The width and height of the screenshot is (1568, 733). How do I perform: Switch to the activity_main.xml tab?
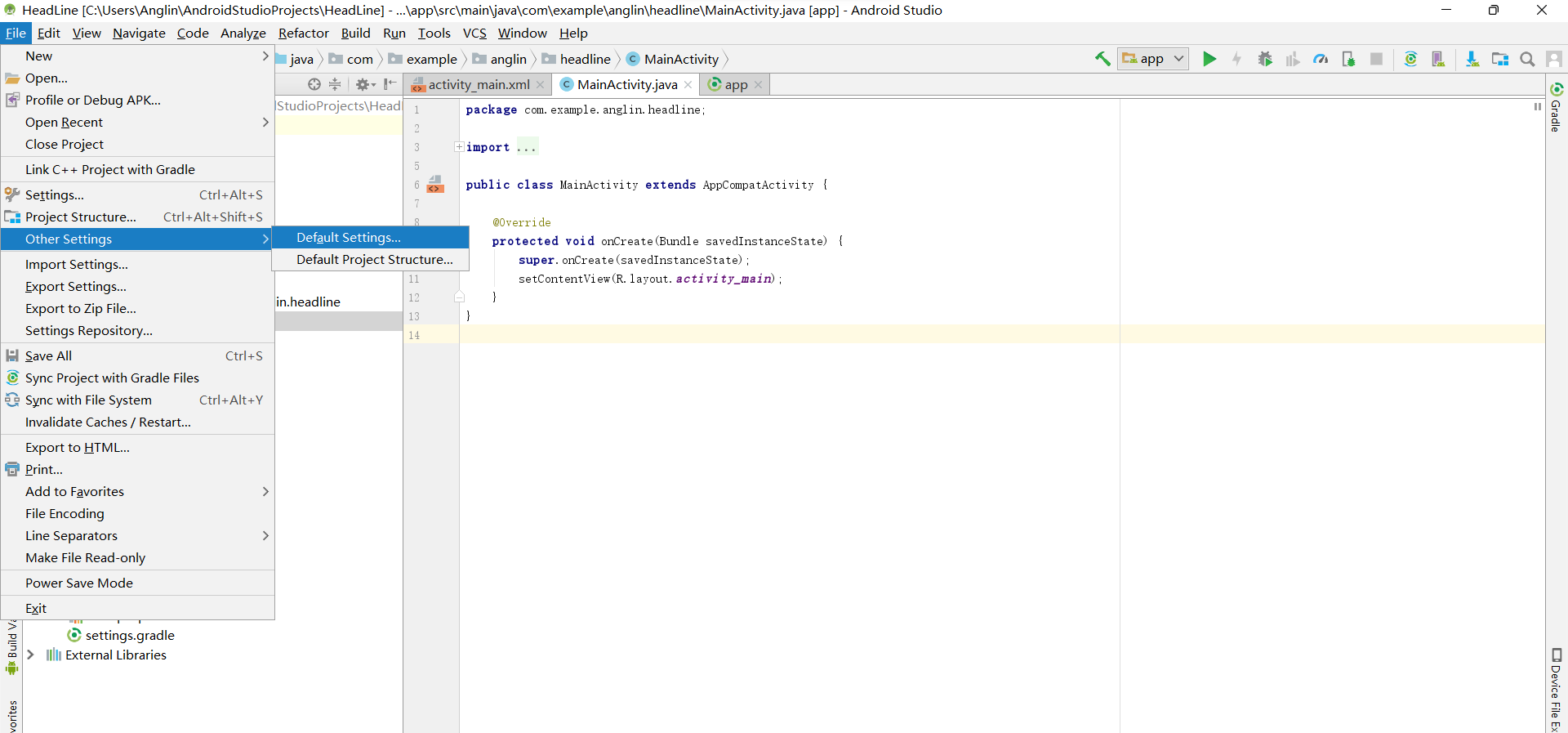click(479, 85)
